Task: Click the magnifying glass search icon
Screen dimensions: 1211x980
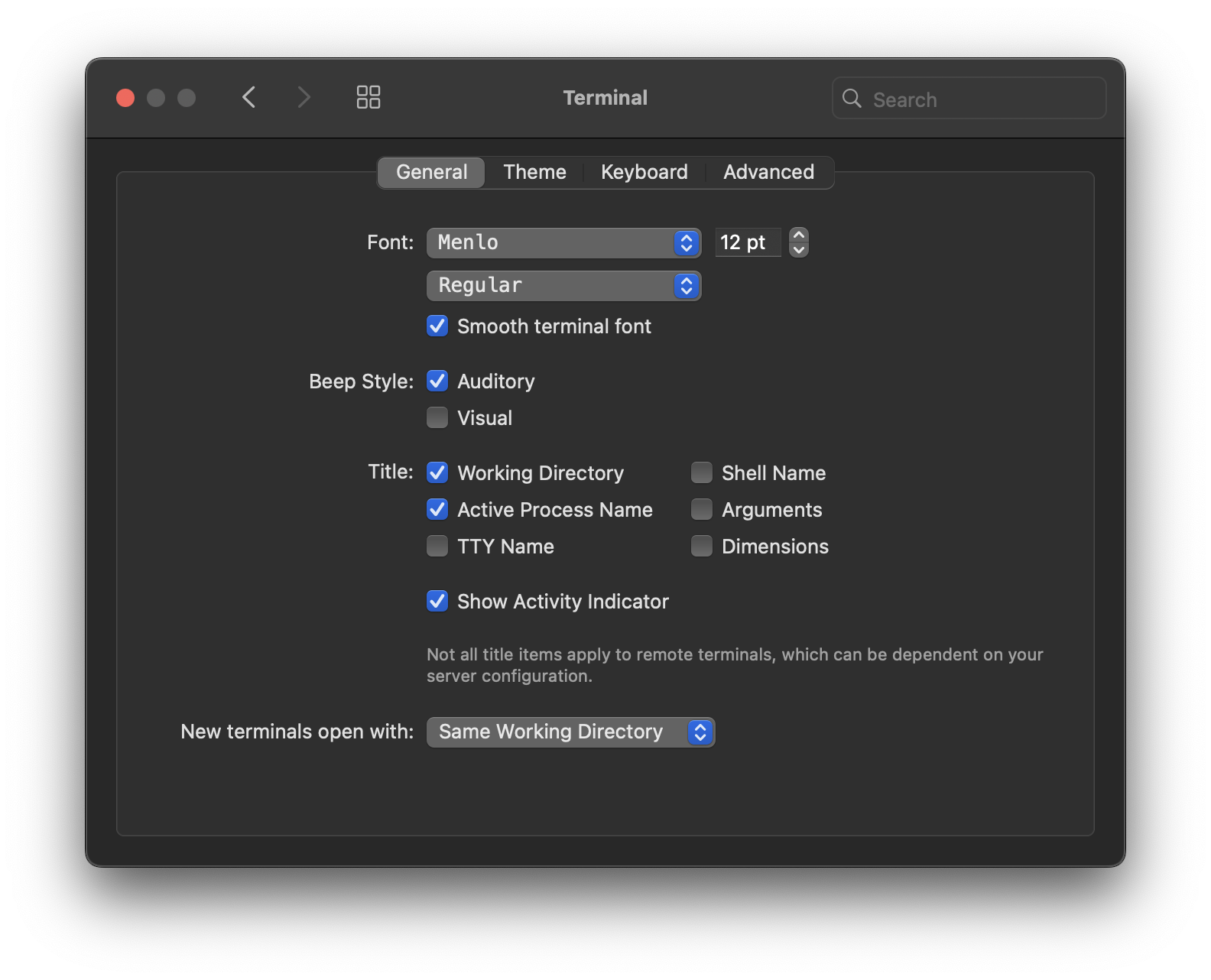Action: pyautogui.click(x=852, y=99)
